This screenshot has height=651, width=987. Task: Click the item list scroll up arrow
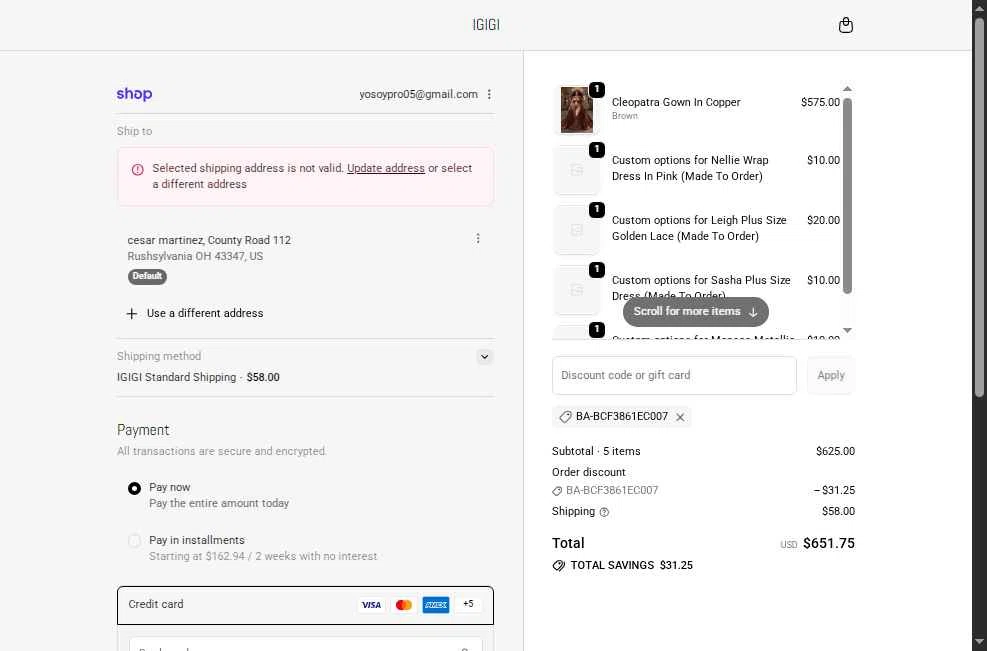pyautogui.click(x=847, y=89)
